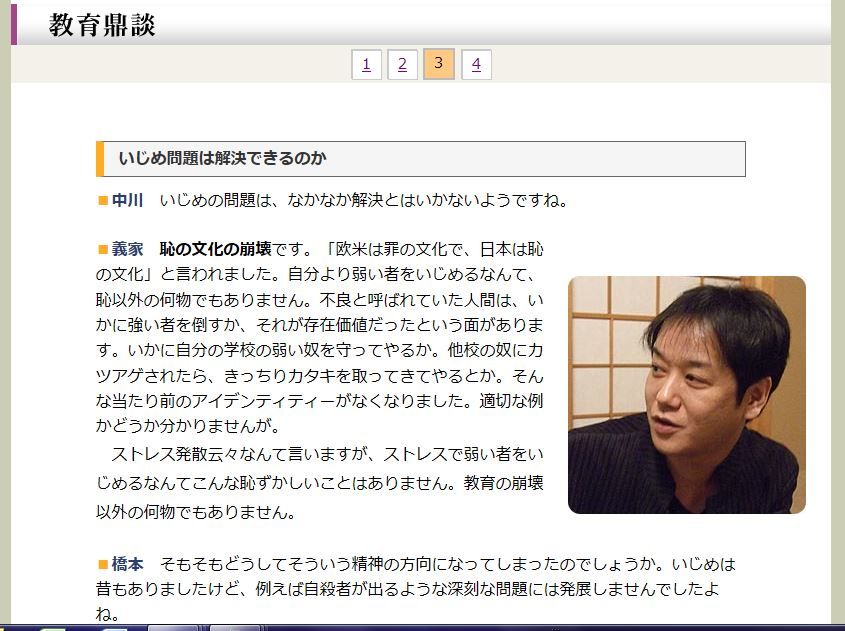Click the orange accent bar of the section heading
The width and height of the screenshot is (845, 631).
(99, 159)
